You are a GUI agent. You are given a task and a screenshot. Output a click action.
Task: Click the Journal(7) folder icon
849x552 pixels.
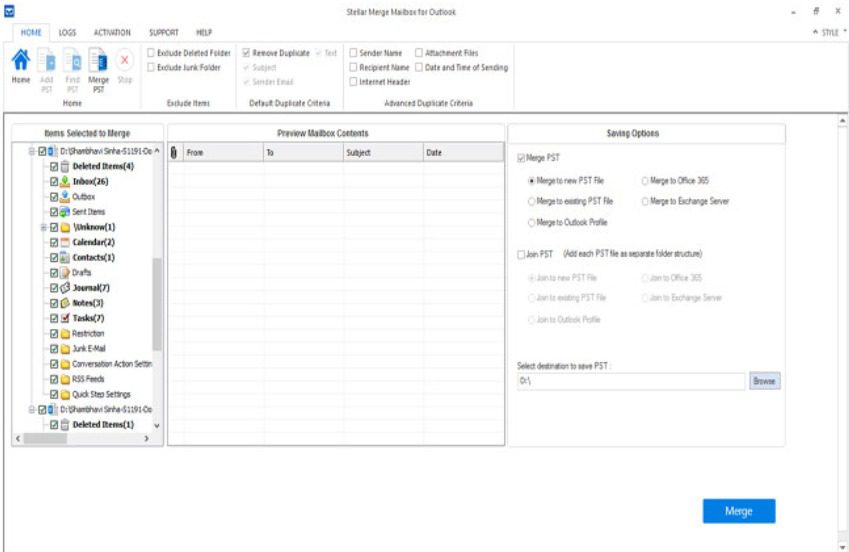pos(65,288)
